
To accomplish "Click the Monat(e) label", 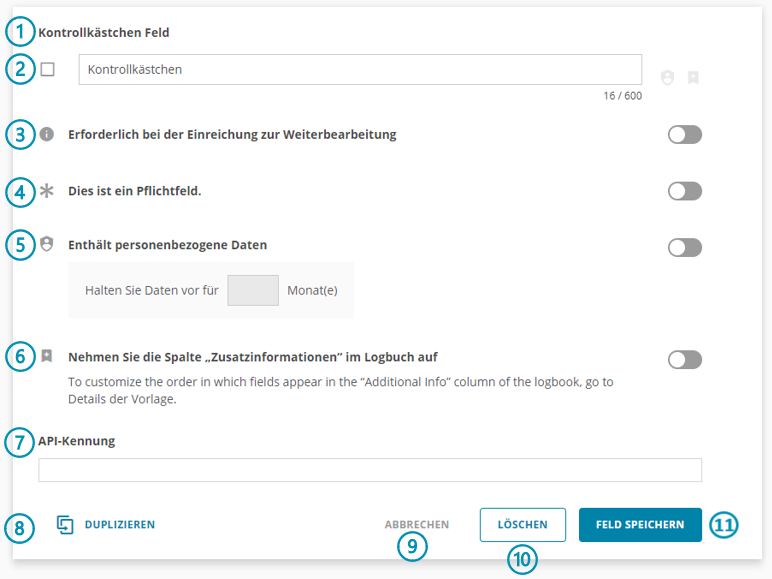I will (312, 290).
